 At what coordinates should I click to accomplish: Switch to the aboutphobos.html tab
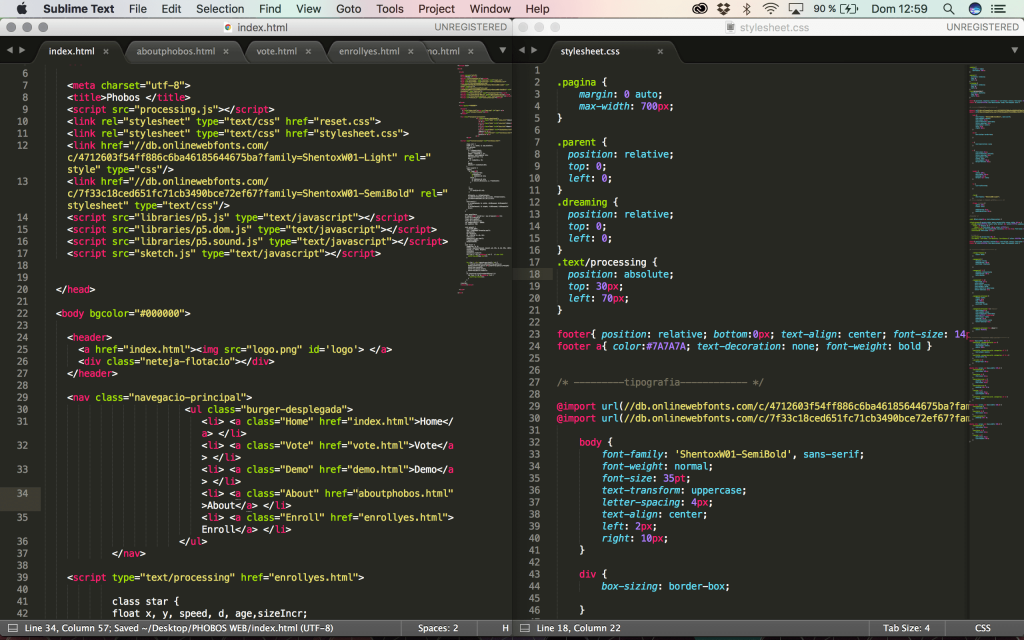(x=176, y=51)
